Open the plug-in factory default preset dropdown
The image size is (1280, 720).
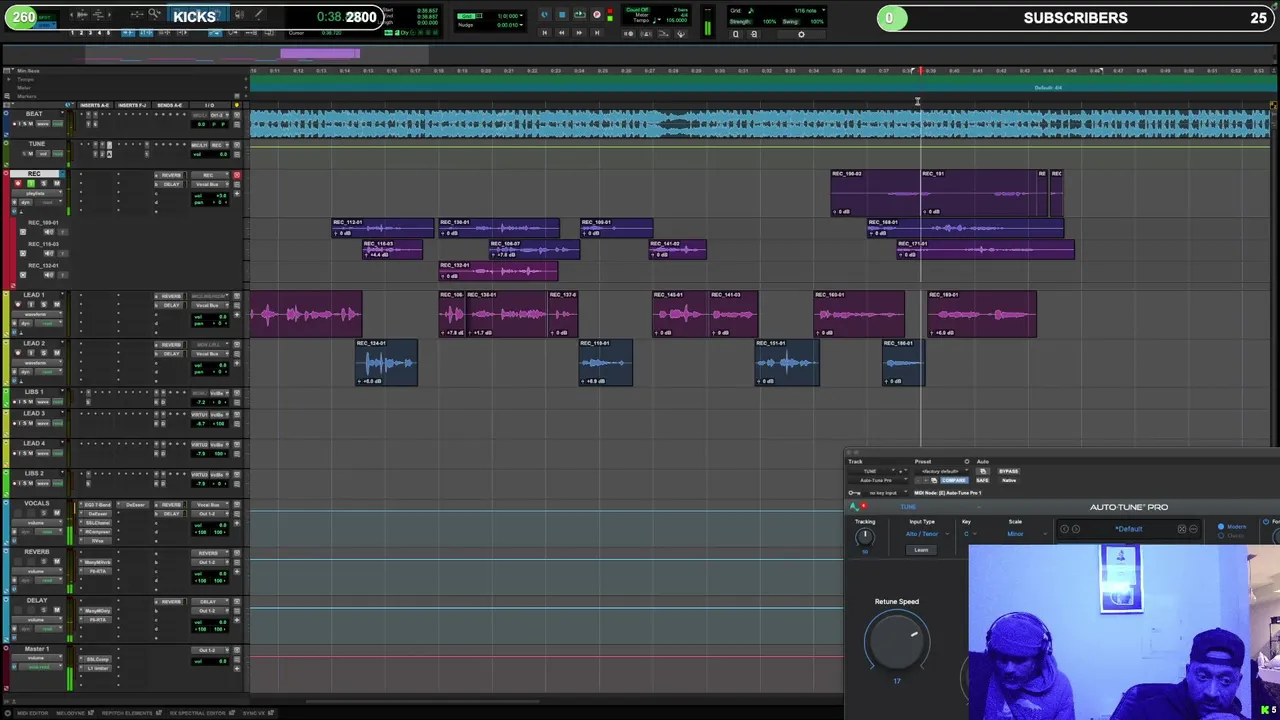pyautogui.click(x=942, y=471)
